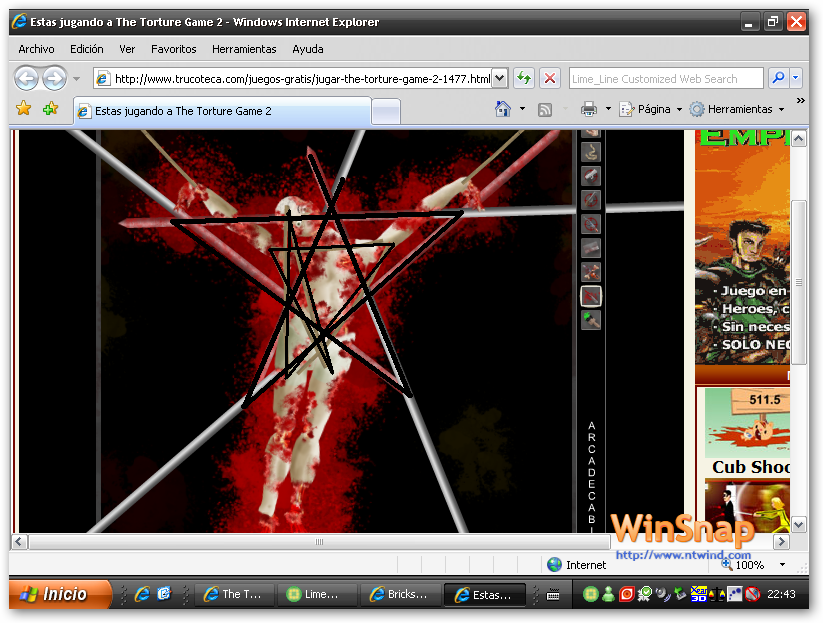The height and width of the screenshot is (623, 823).
Task: Expand search provider options arrow
Action: click(x=796, y=79)
